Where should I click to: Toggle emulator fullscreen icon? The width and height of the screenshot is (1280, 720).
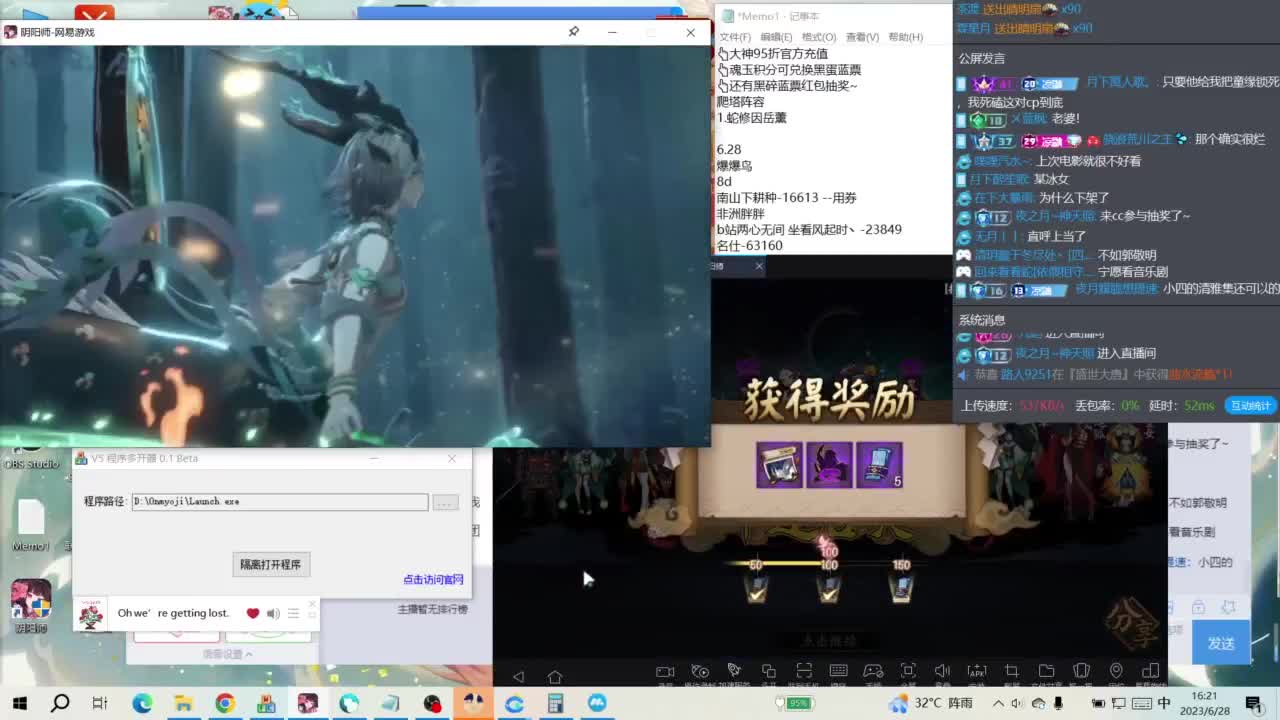(x=908, y=671)
